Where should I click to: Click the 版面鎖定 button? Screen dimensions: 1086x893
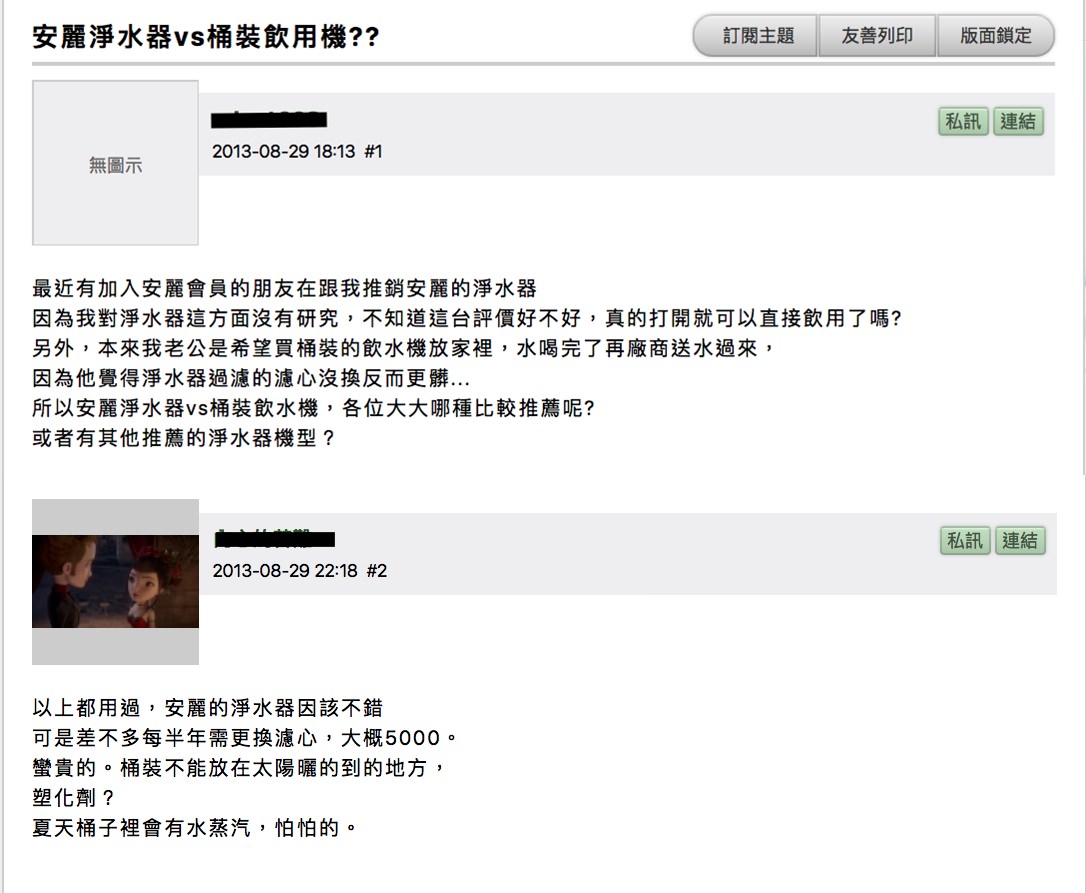click(995, 35)
